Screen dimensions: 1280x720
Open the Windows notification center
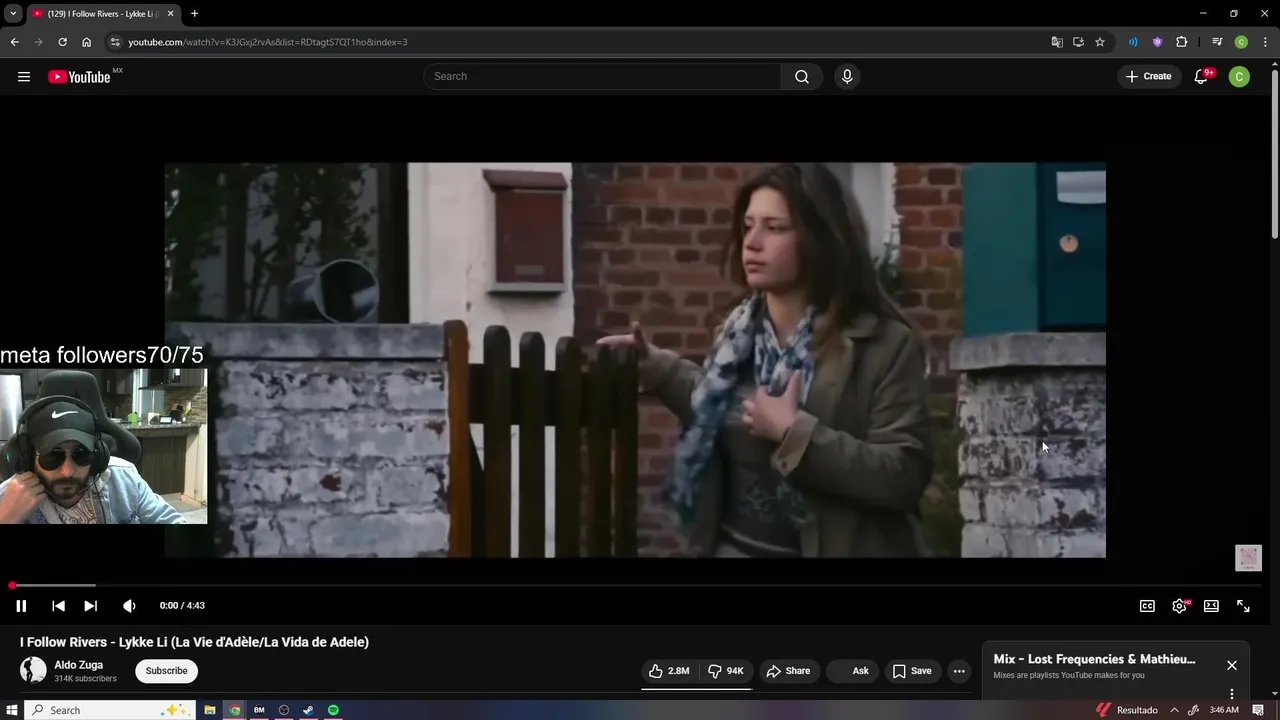(1258, 710)
